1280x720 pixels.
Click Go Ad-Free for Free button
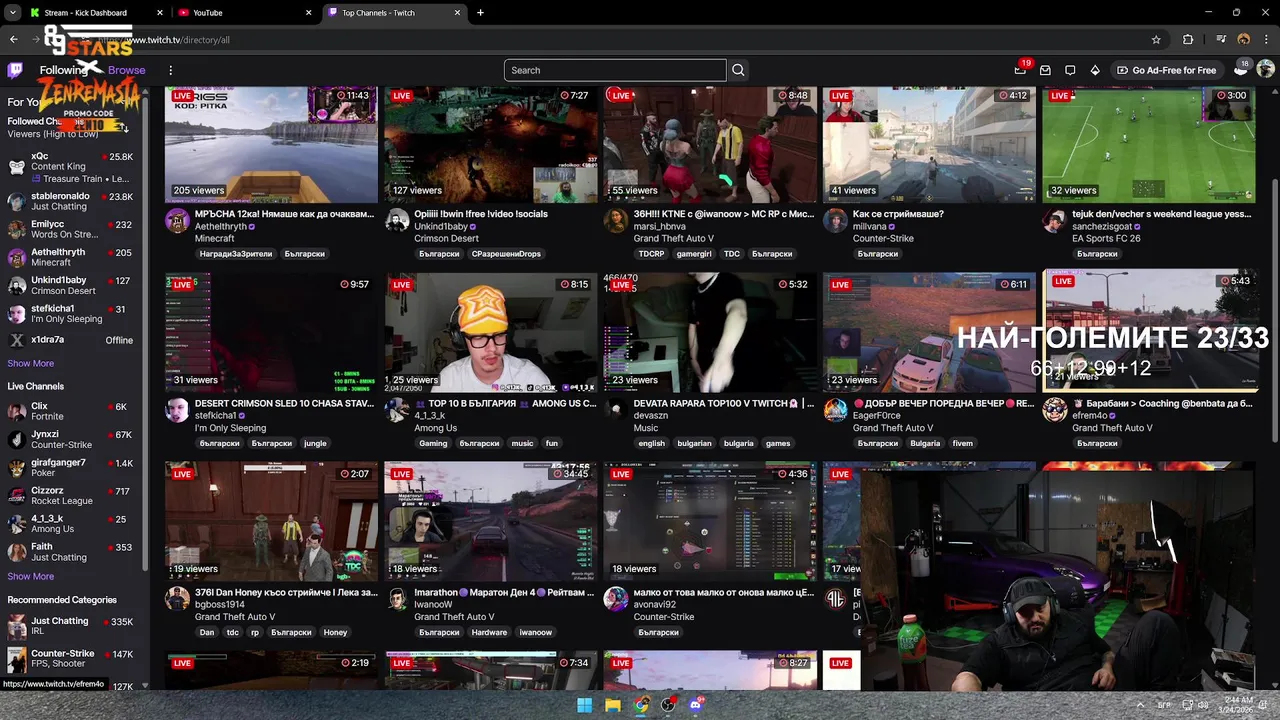[x=1166, y=70]
